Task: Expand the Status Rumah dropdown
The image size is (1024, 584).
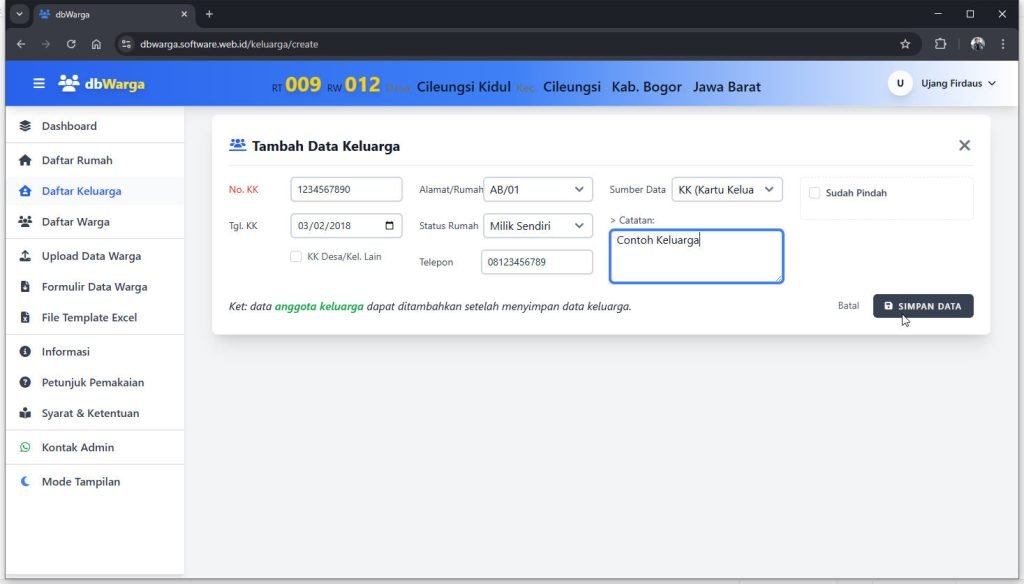Action: click(x=538, y=226)
